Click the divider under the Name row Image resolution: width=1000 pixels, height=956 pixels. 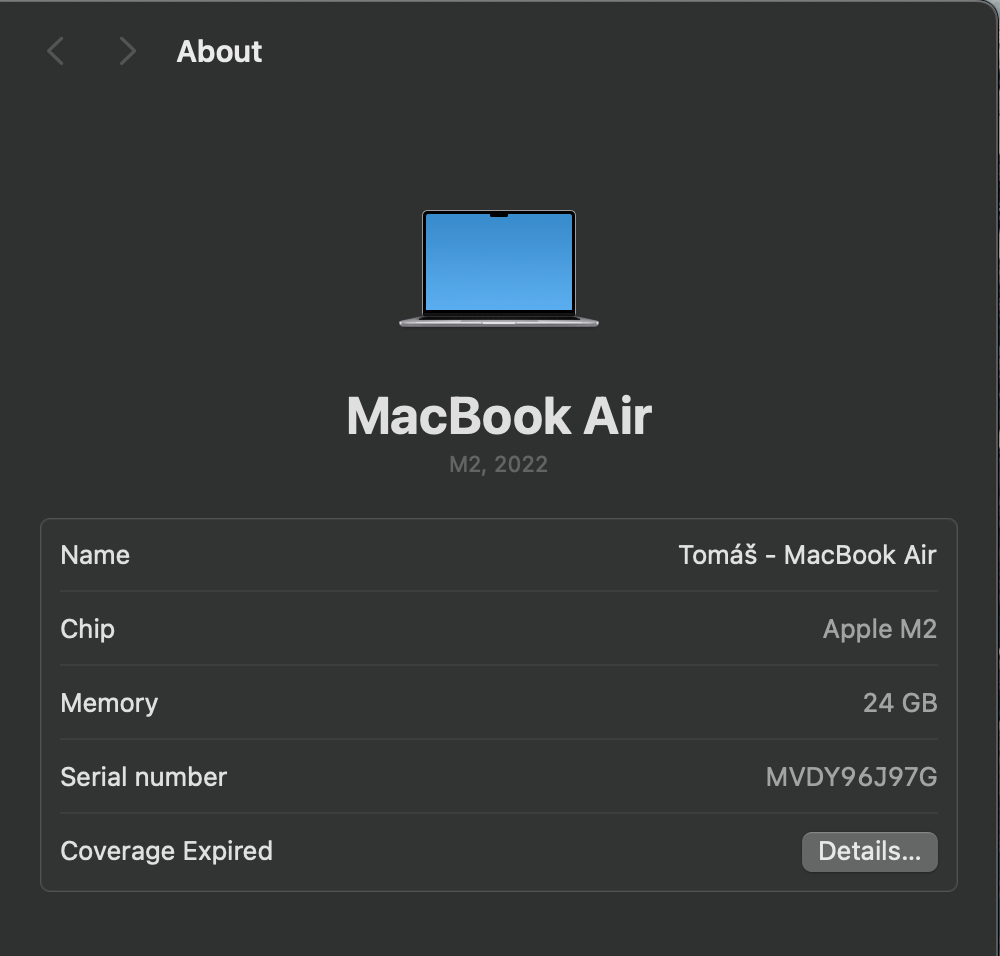499,592
